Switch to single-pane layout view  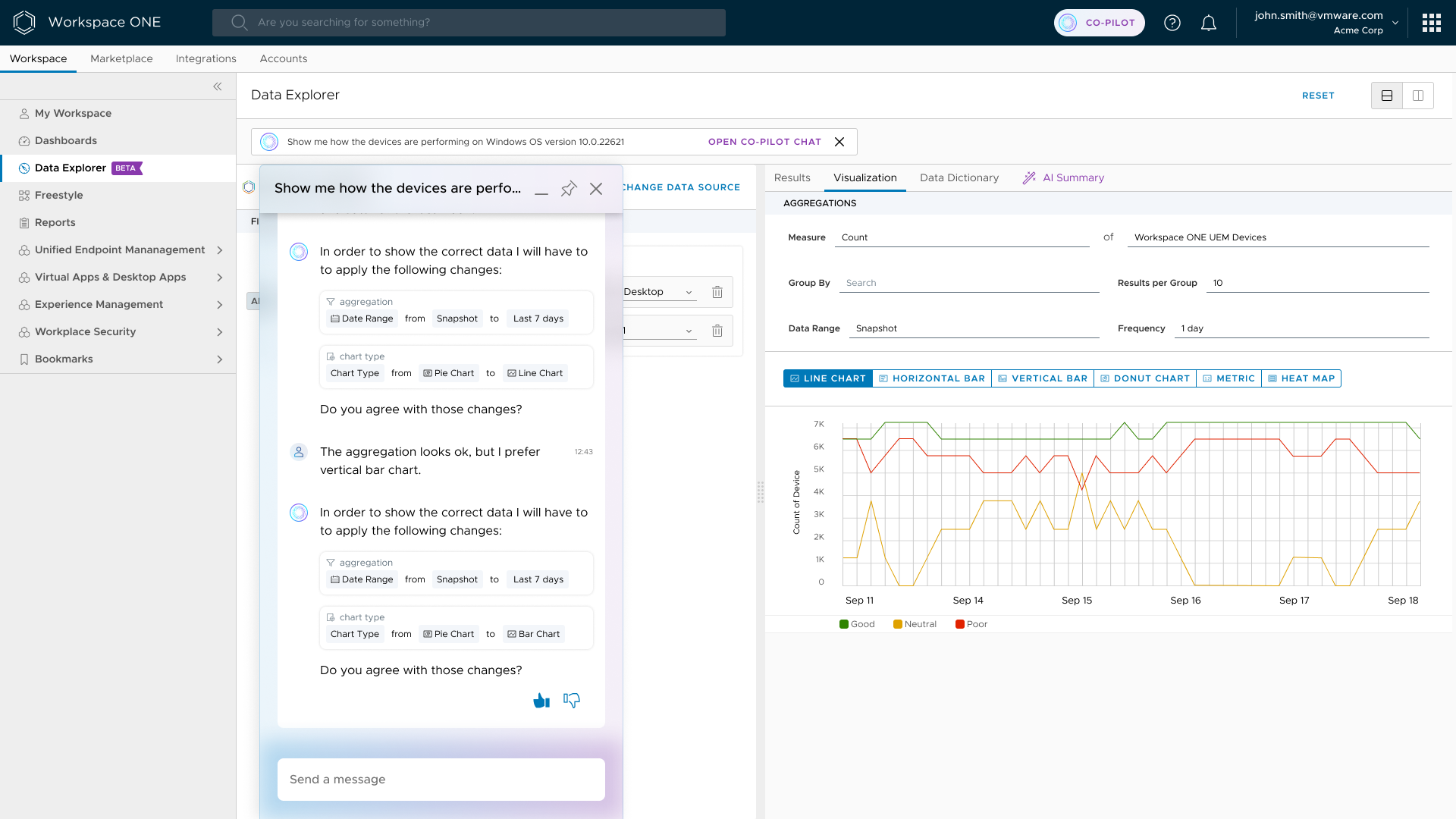pyautogui.click(x=1387, y=96)
